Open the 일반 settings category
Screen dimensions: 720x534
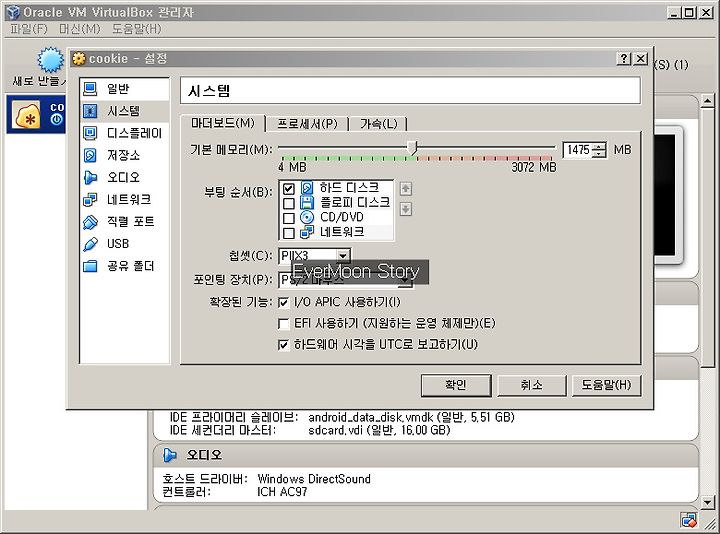point(124,89)
